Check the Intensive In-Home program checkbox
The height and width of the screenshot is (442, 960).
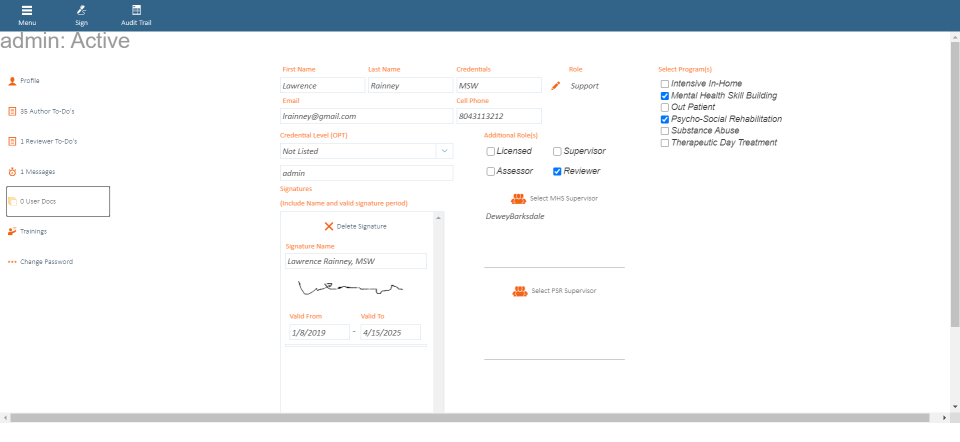(665, 84)
